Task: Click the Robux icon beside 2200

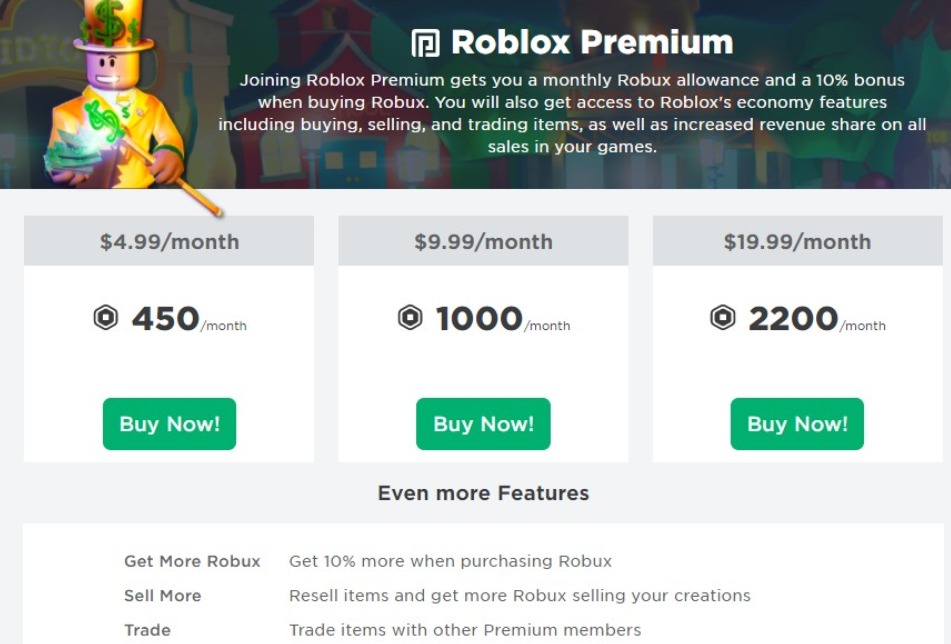Action: tap(723, 319)
